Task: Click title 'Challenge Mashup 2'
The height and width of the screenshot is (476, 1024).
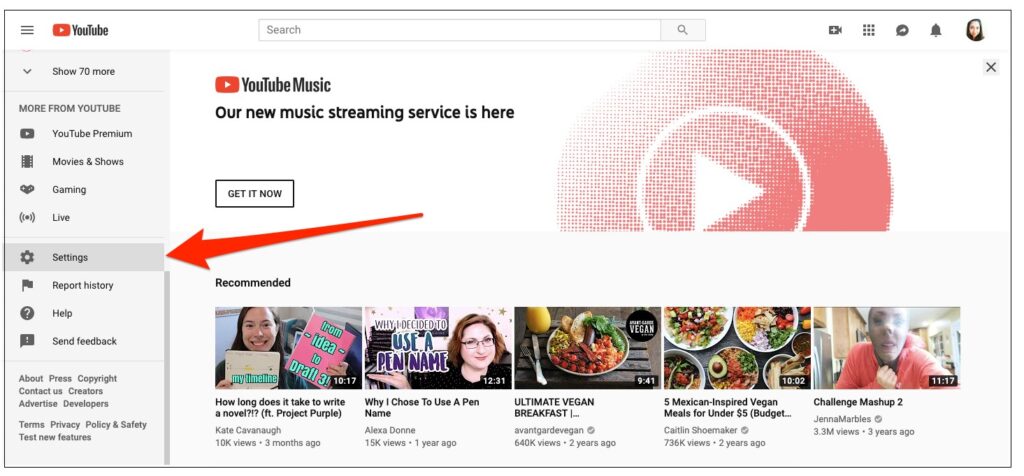Action: tap(858, 402)
